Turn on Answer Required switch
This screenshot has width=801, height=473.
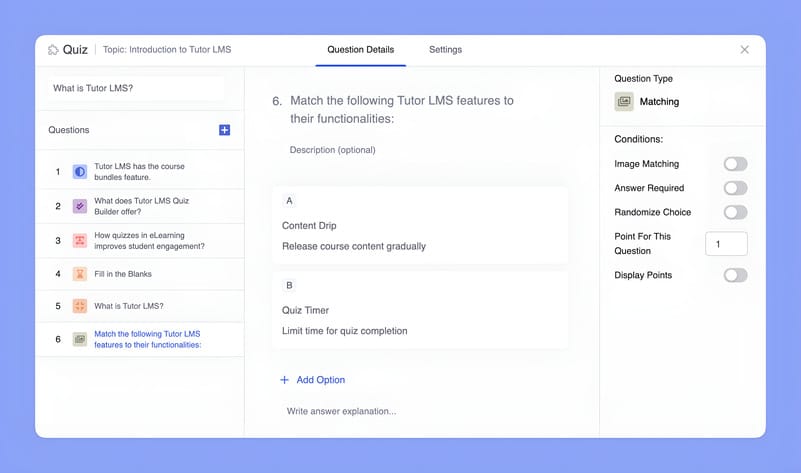pyautogui.click(x=735, y=188)
